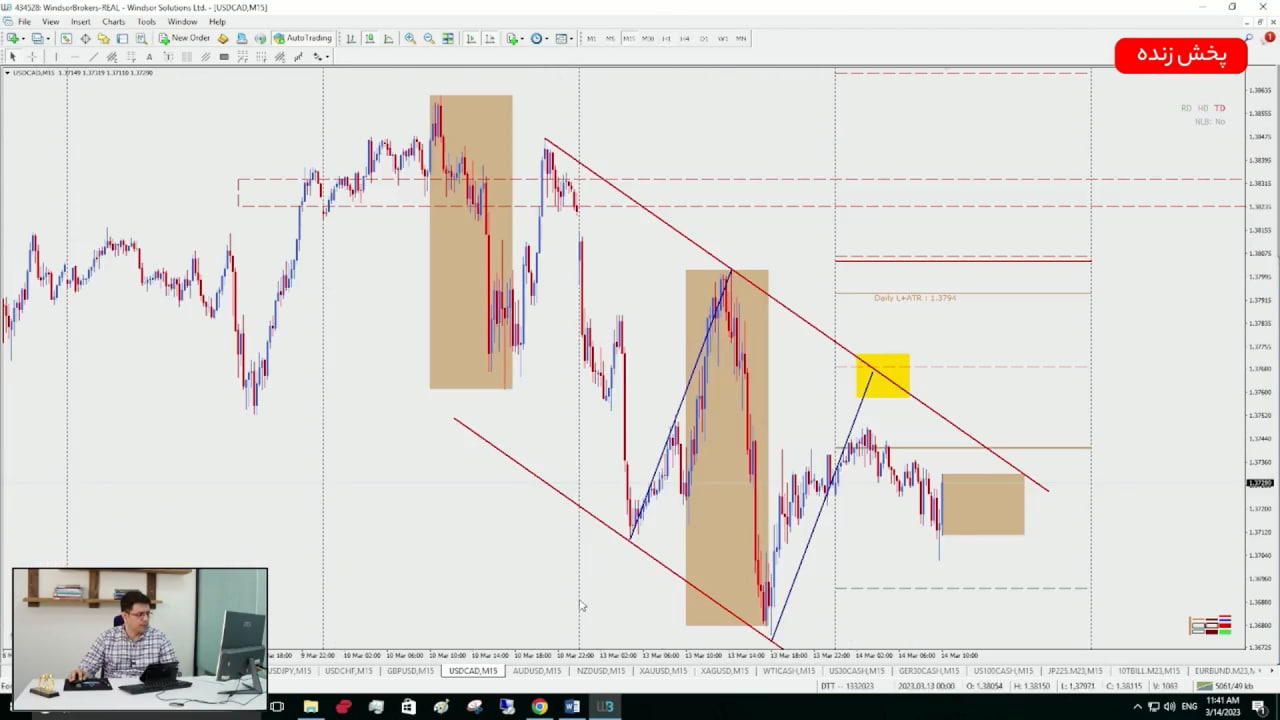Open File Explorer from the taskbar
The image size is (1280, 720).
(x=311, y=707)
